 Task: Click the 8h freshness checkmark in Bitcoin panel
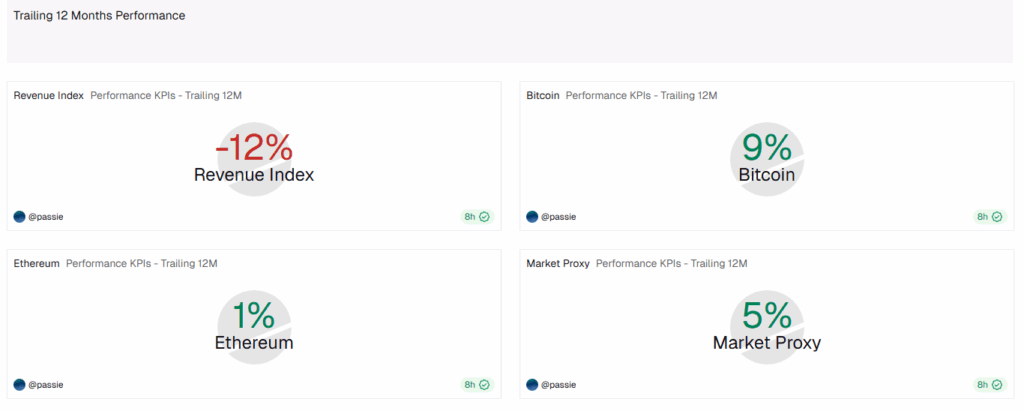coord(997,216)
